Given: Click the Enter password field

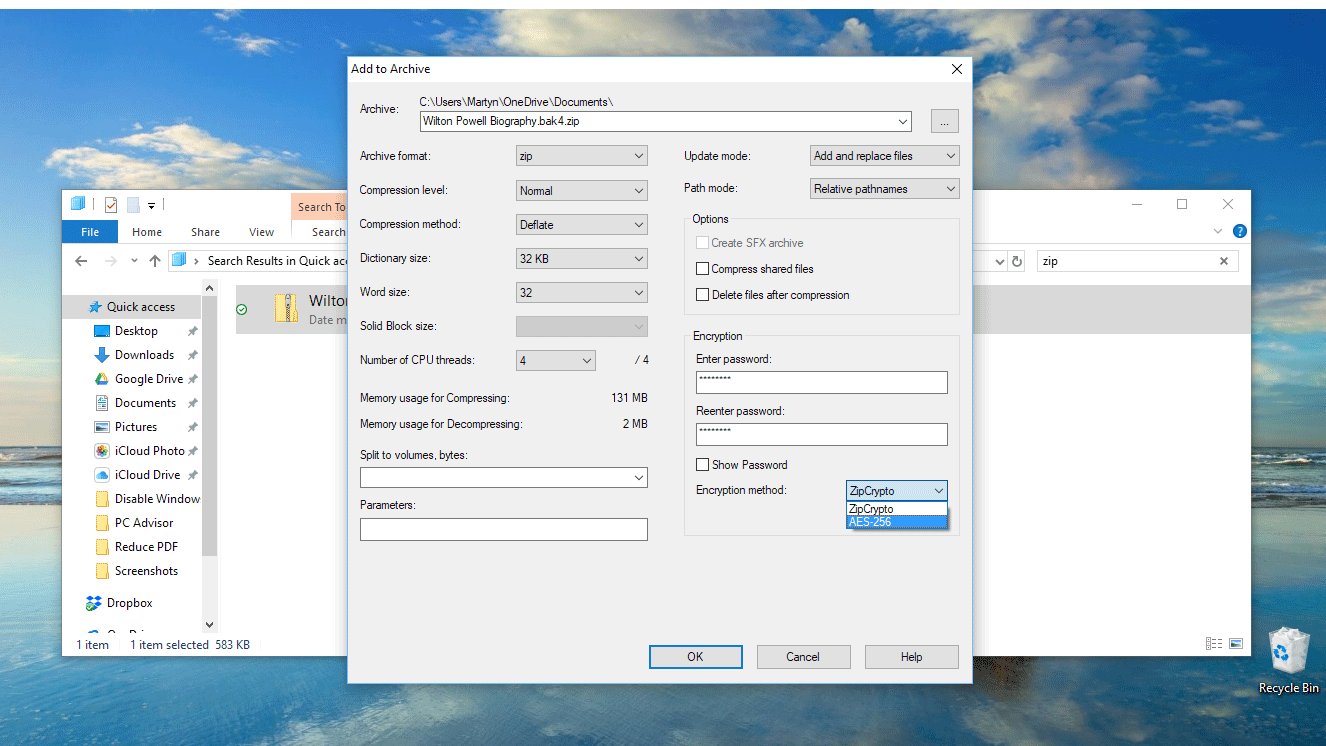Looking at the screenshot, I should pos(821,382).
